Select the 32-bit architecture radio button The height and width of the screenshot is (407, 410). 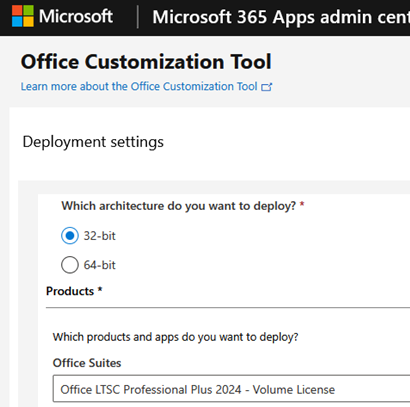(x=70, y=236)
